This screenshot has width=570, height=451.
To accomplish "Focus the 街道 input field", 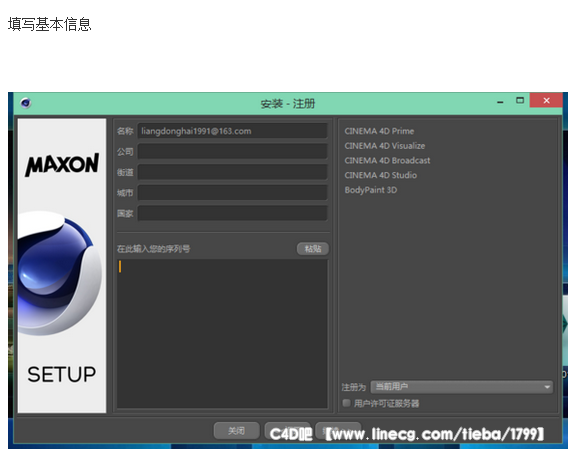I will [x=232, y=172].
